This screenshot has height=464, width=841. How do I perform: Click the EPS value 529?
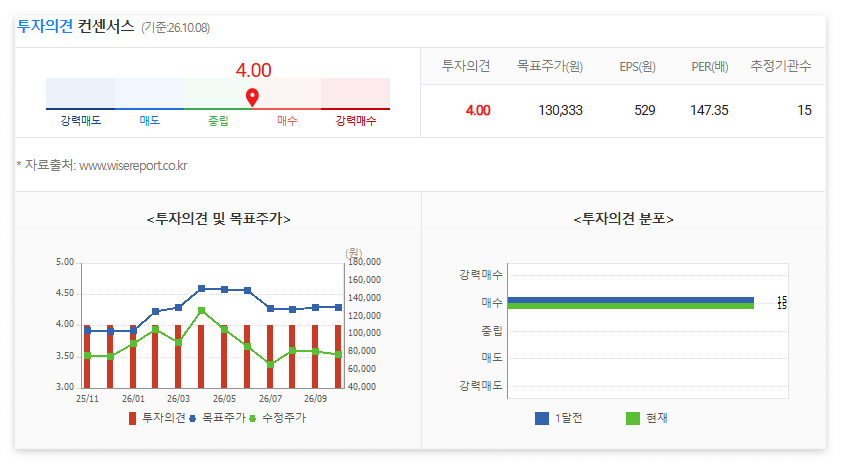click(x=645, y=111)
